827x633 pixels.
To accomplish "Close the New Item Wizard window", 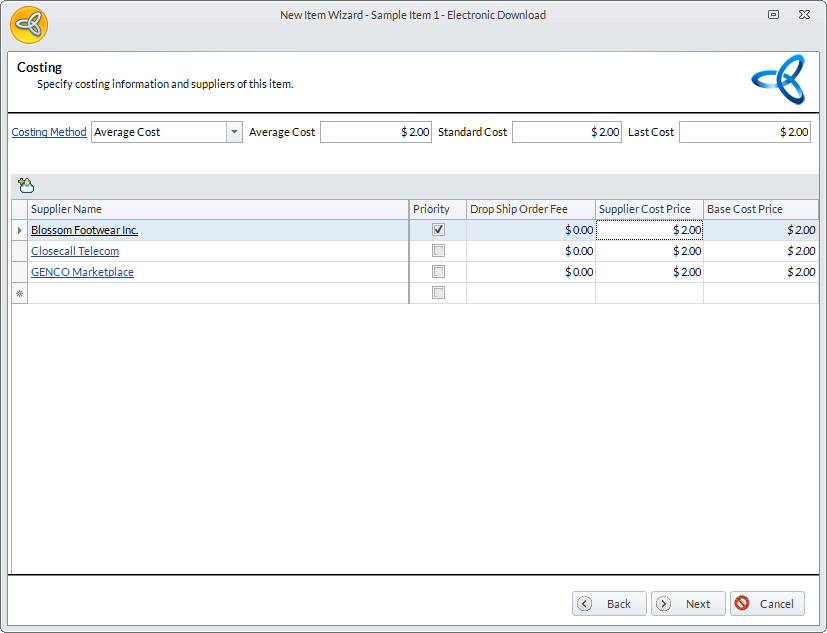I will pyautogui.click(x=803, y=15).
